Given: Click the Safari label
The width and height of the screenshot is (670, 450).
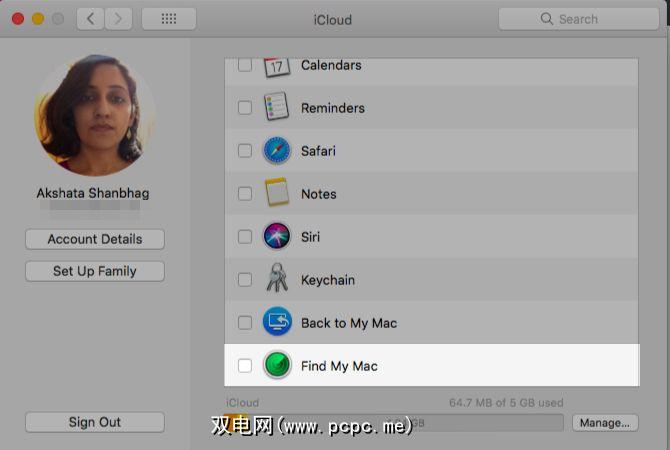Looking at the screenshot, I should 318,151.
